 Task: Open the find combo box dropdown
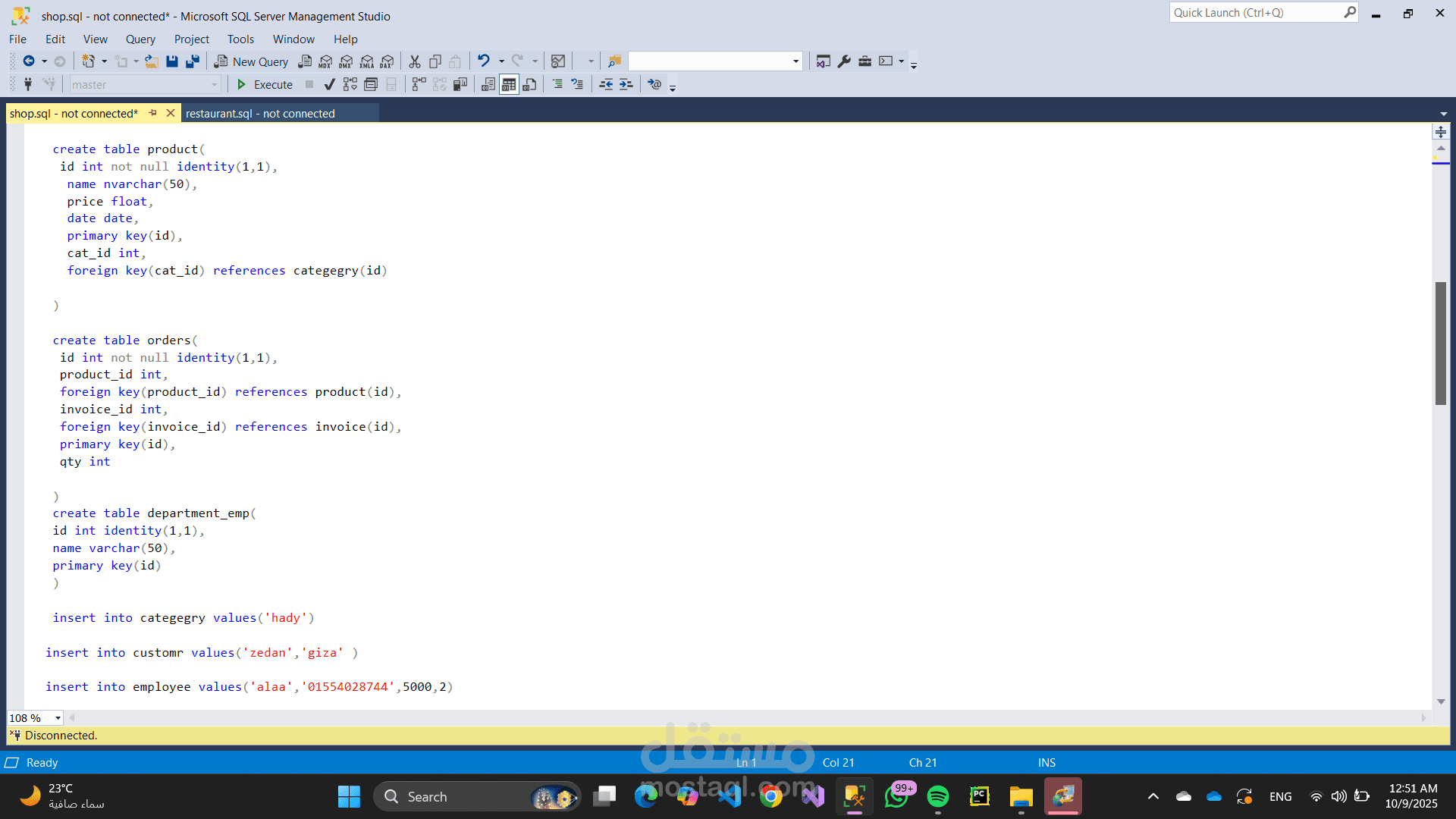(x=795, y=61)
